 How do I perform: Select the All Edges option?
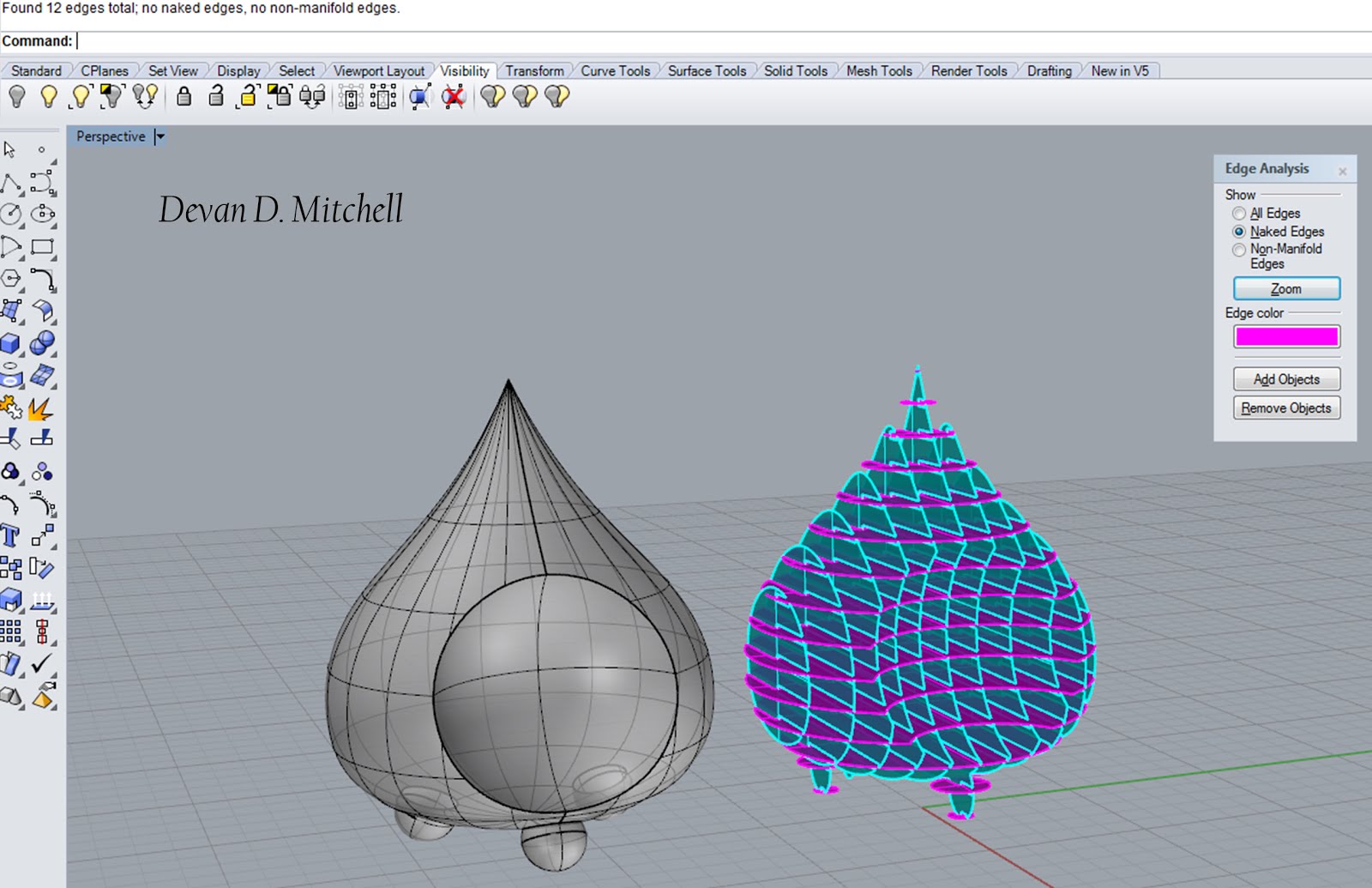[1238, 213]
